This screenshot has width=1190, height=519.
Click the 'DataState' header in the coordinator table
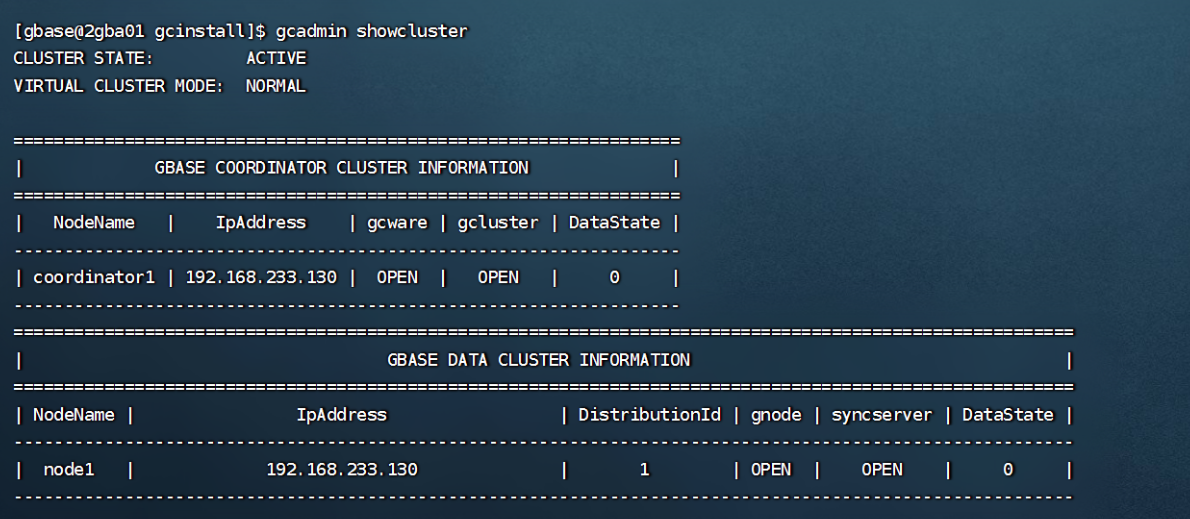[x=615, y=222]
